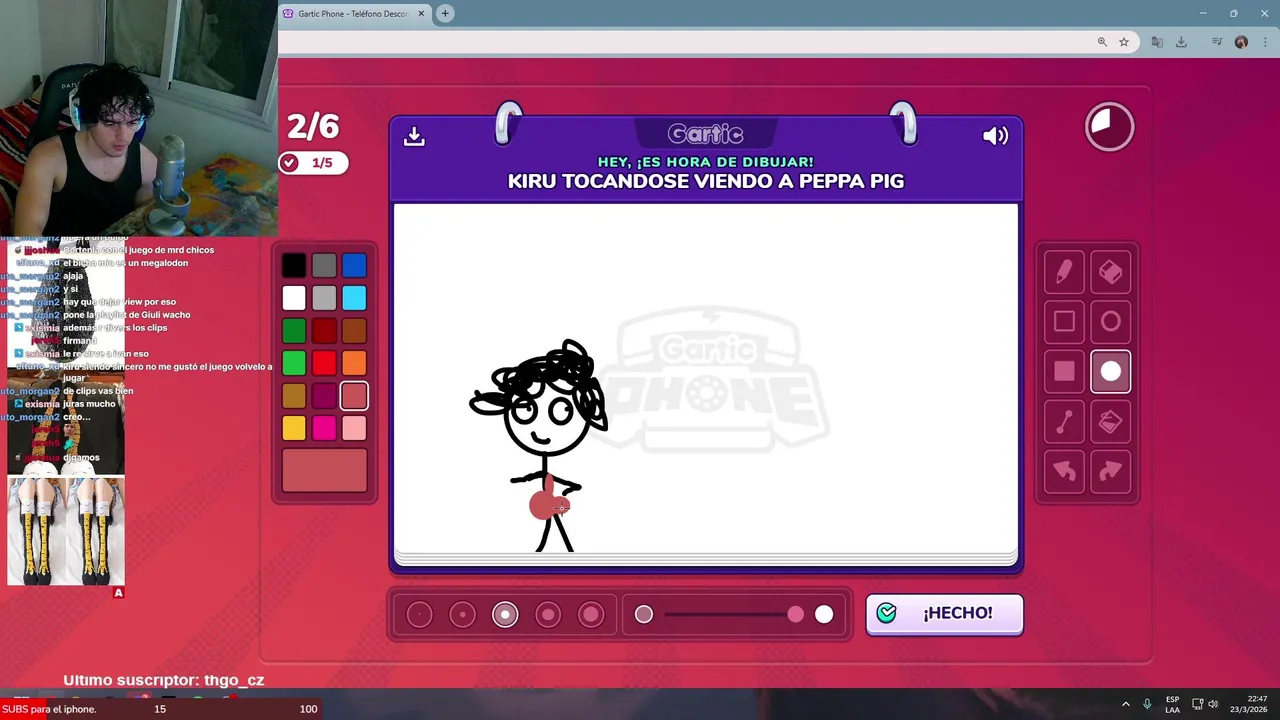Open the taskbar microphone icon

[1147, 704]
